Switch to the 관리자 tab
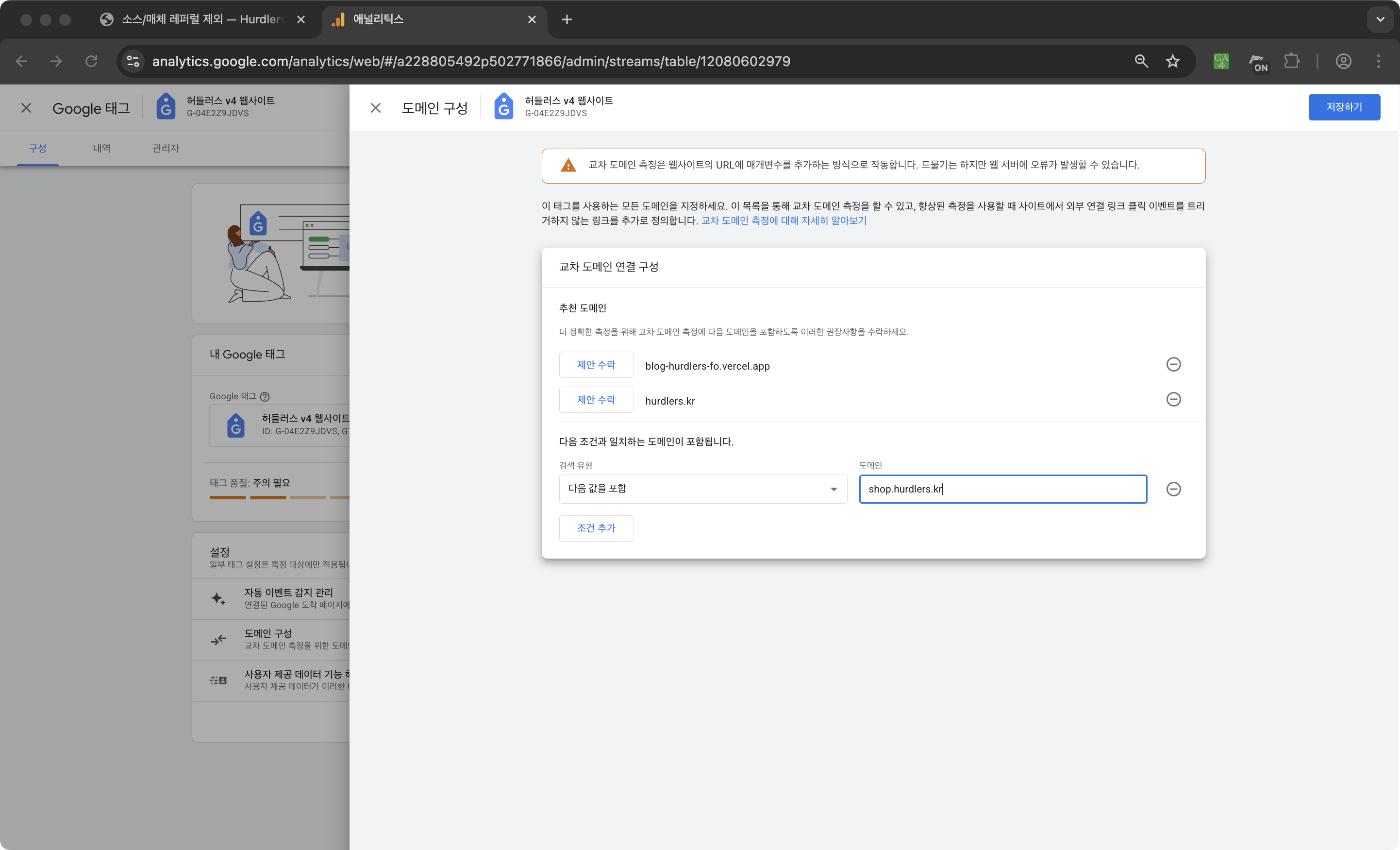The height and width of the screenshot is (850, 1400). (x=166, y=149)
